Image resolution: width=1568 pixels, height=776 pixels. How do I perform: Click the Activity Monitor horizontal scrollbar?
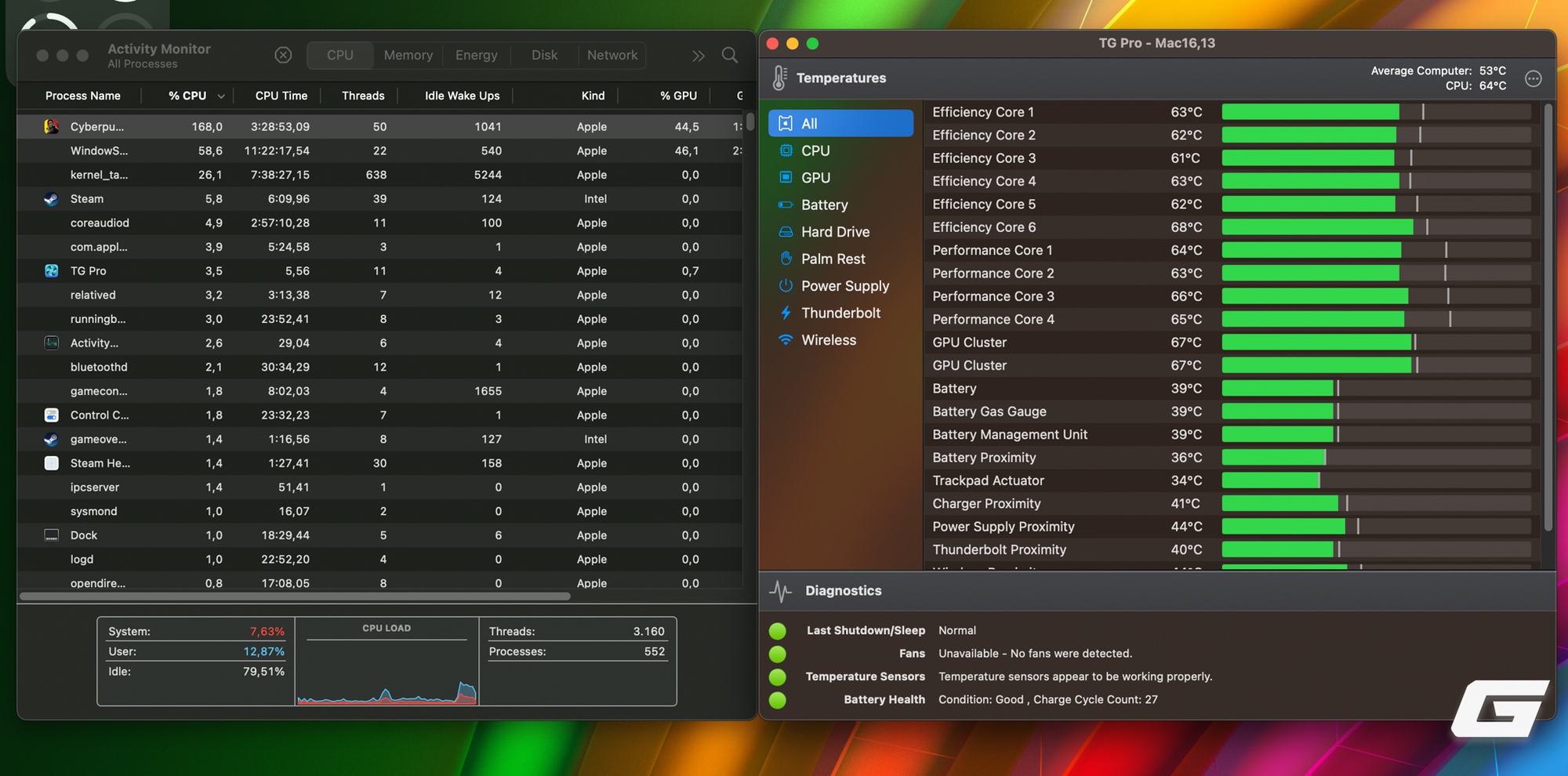(x=295, y=597)
